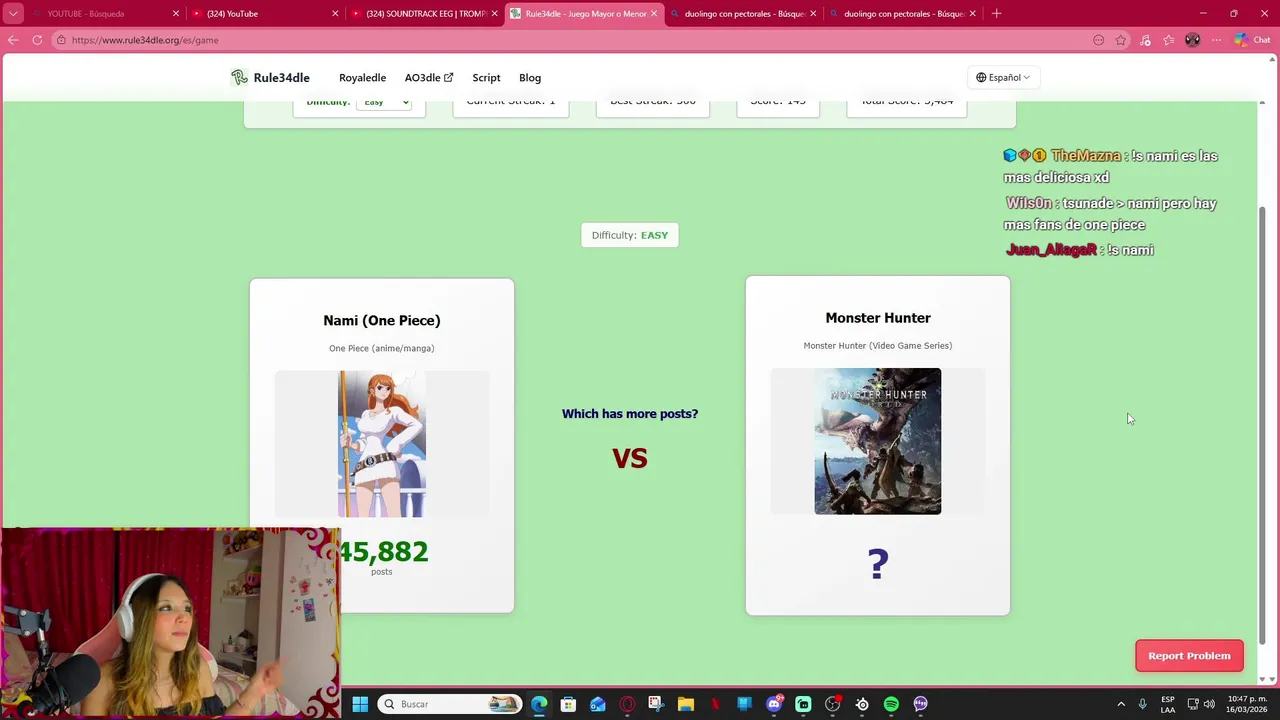Image resolution: width=1280 pixels, height=720 pixels.
Task: Click the taskbar Buscar search box
Action: pos(450,704)
